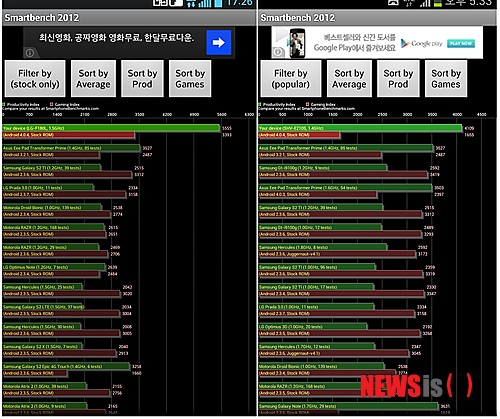Tap the 5555 score next to LG-F180L

pyautogui.click(x=227, y=128)
